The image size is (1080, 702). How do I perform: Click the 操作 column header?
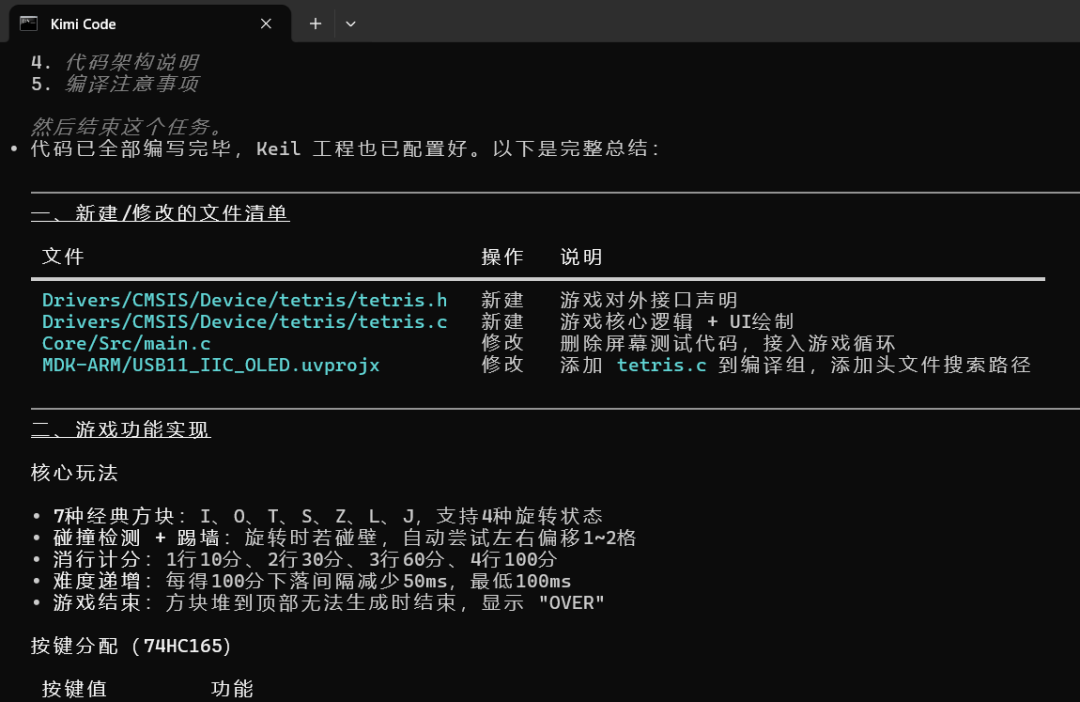point(502,257)
